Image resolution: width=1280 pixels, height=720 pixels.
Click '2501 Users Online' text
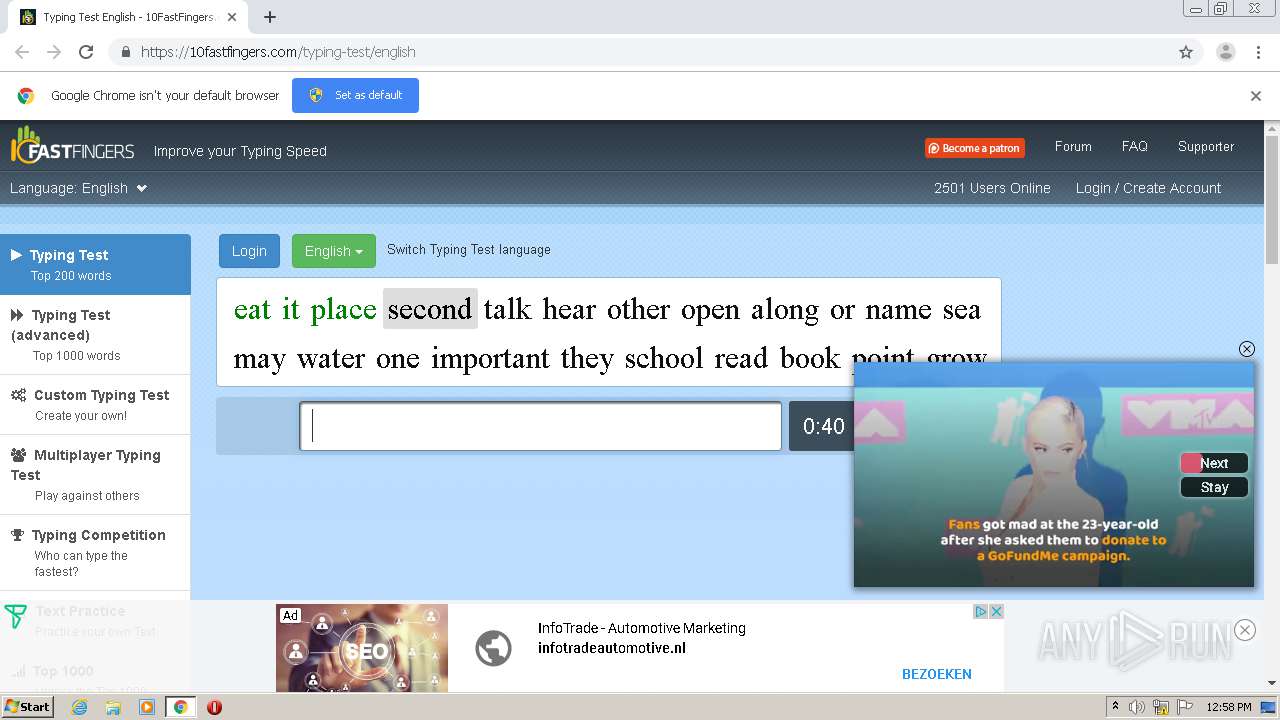point(992,188)
